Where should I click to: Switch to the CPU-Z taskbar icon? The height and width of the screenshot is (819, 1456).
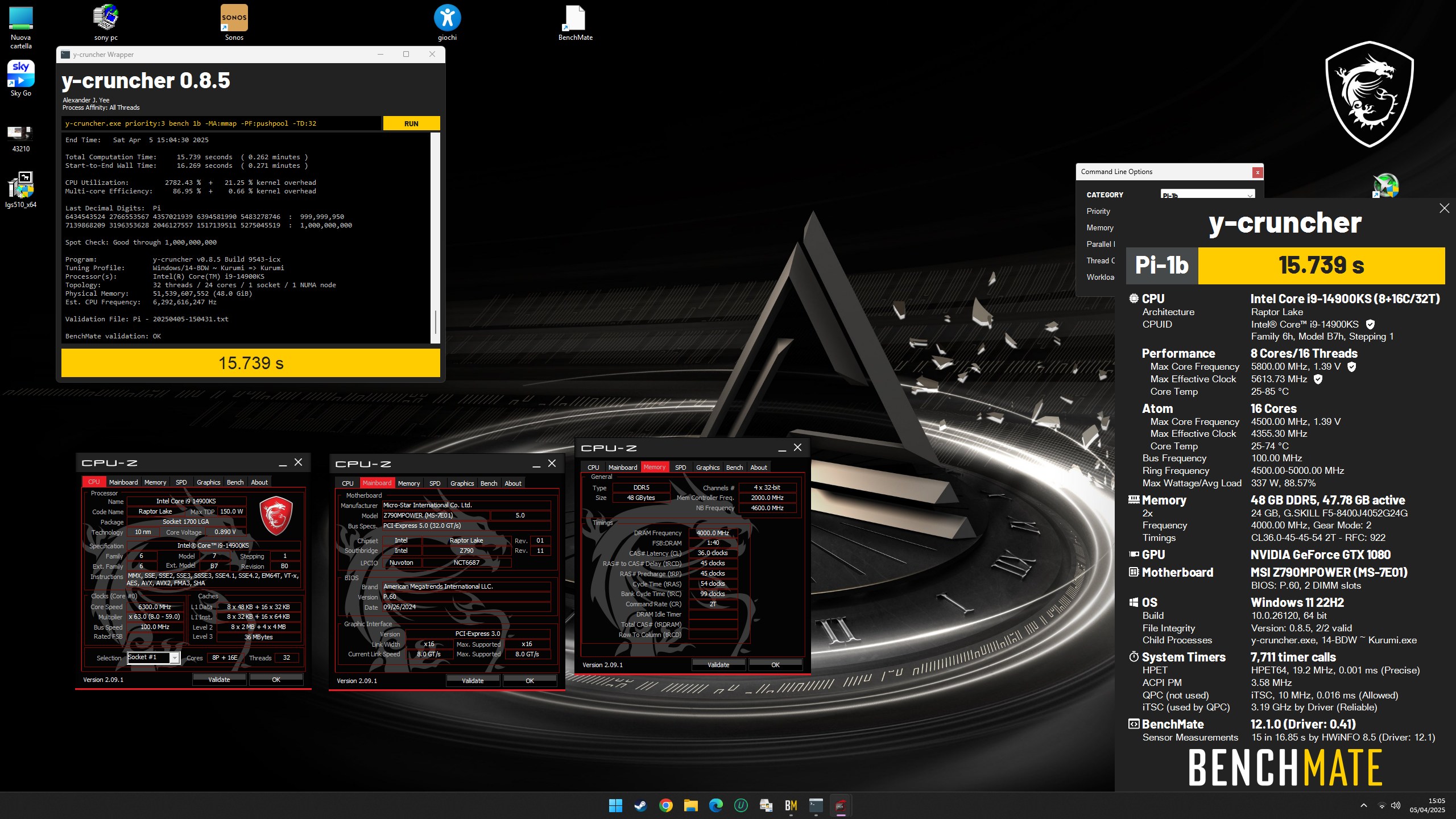pyautogui.click(x=841, y=805)
